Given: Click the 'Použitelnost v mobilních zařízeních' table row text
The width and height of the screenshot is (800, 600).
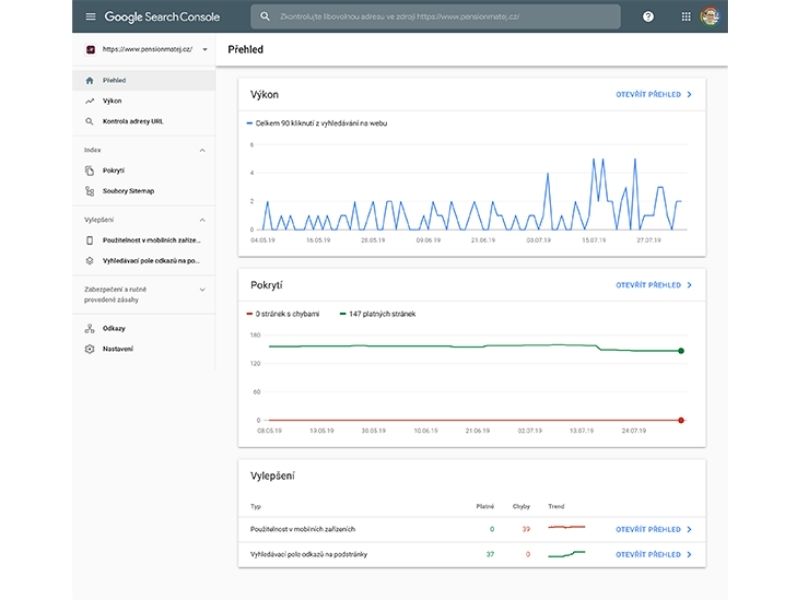Looking at the screenshot, I should tap(303, 530).
